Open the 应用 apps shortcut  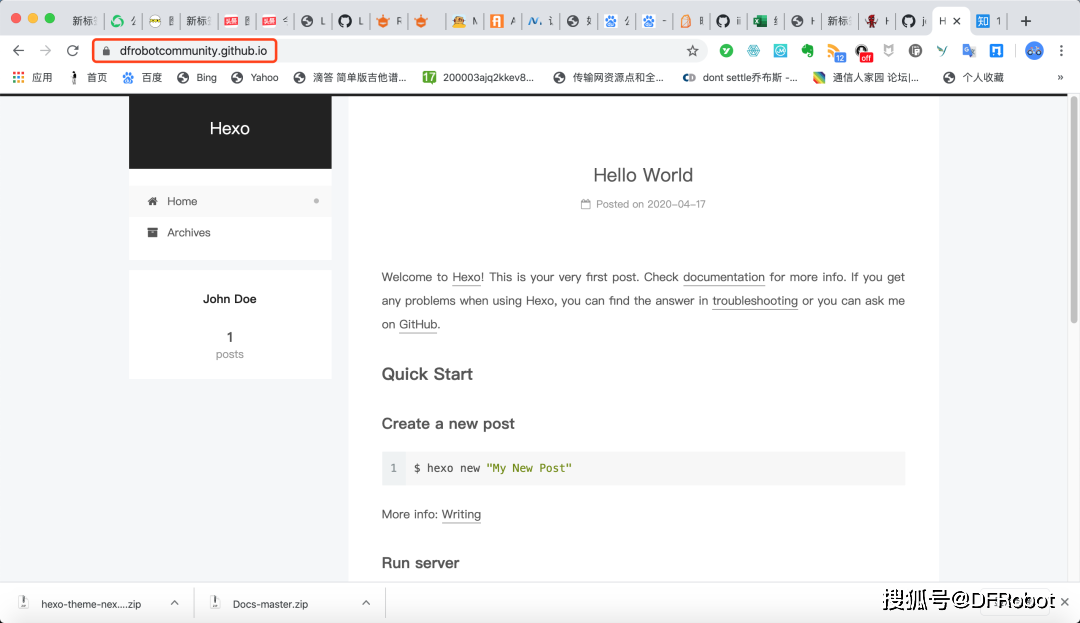point(32,78)
